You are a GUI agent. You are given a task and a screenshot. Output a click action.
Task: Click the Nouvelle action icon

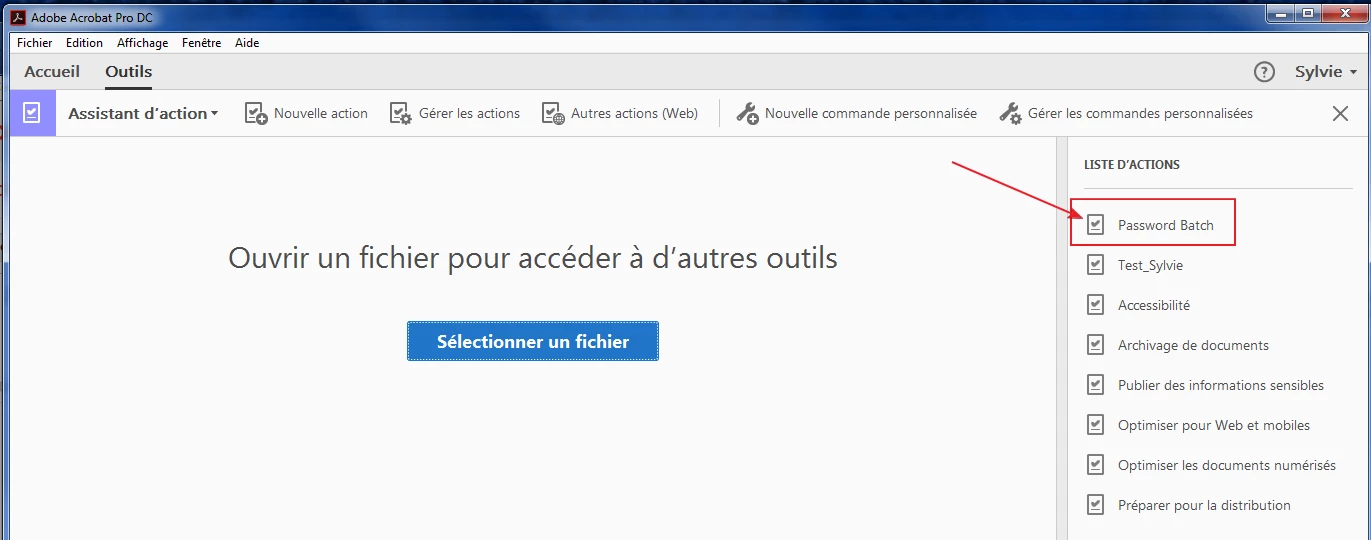[256, 114]
